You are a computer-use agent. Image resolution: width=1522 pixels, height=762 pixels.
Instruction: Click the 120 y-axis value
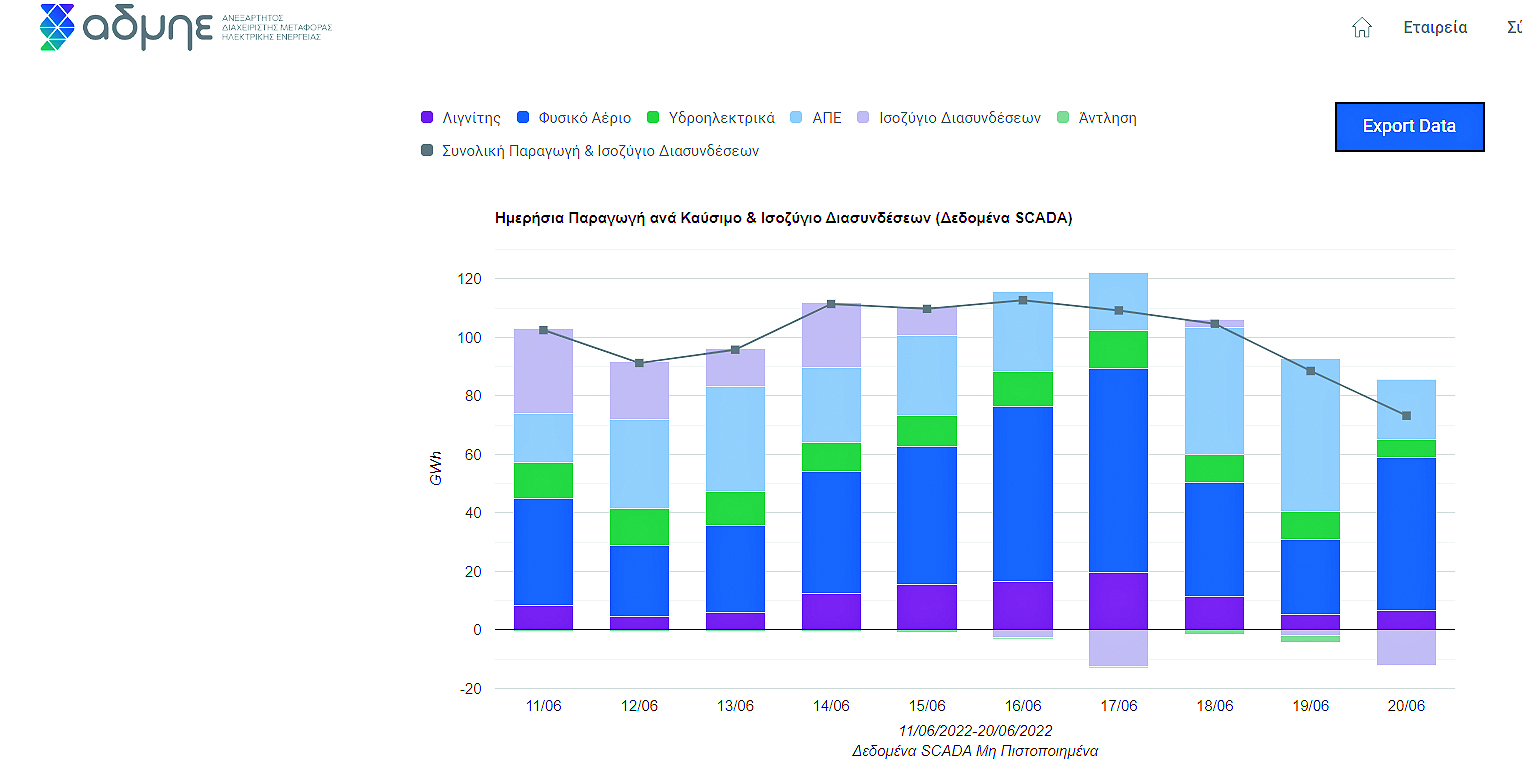pyautogui.click(x=472, y=279)
